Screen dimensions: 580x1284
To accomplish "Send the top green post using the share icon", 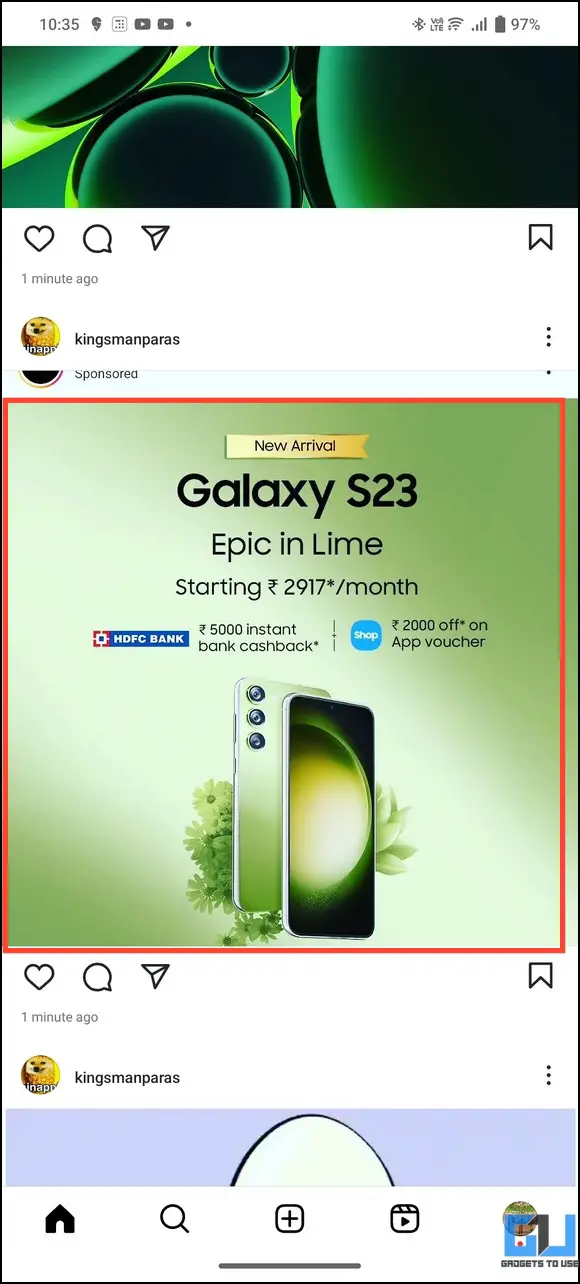I will [155, 237].
